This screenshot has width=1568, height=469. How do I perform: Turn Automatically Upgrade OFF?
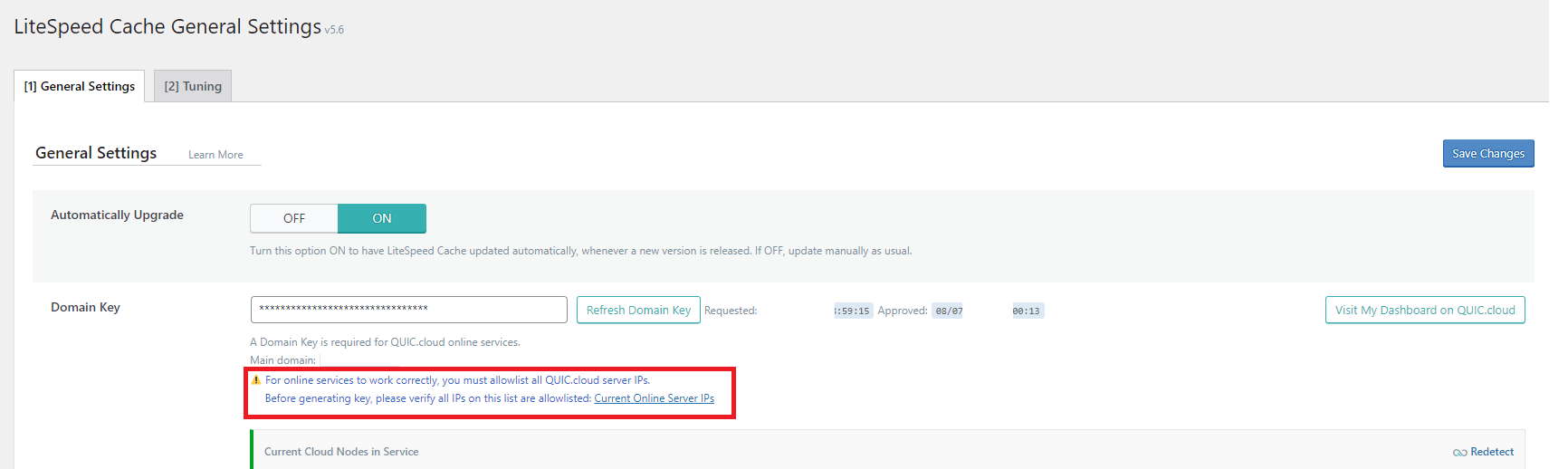[x=294, y=218]
